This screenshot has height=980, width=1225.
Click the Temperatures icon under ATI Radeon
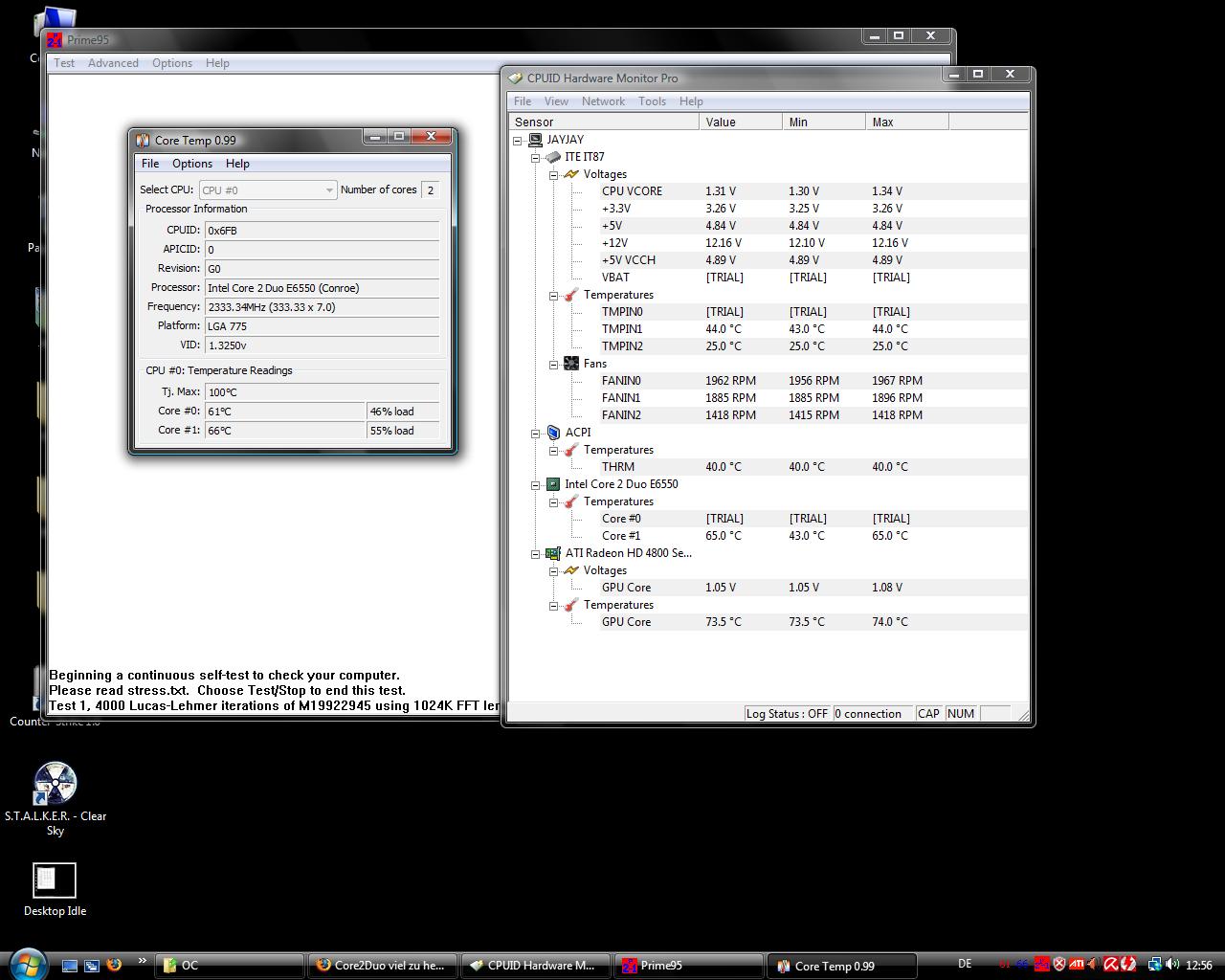[571, 605]
